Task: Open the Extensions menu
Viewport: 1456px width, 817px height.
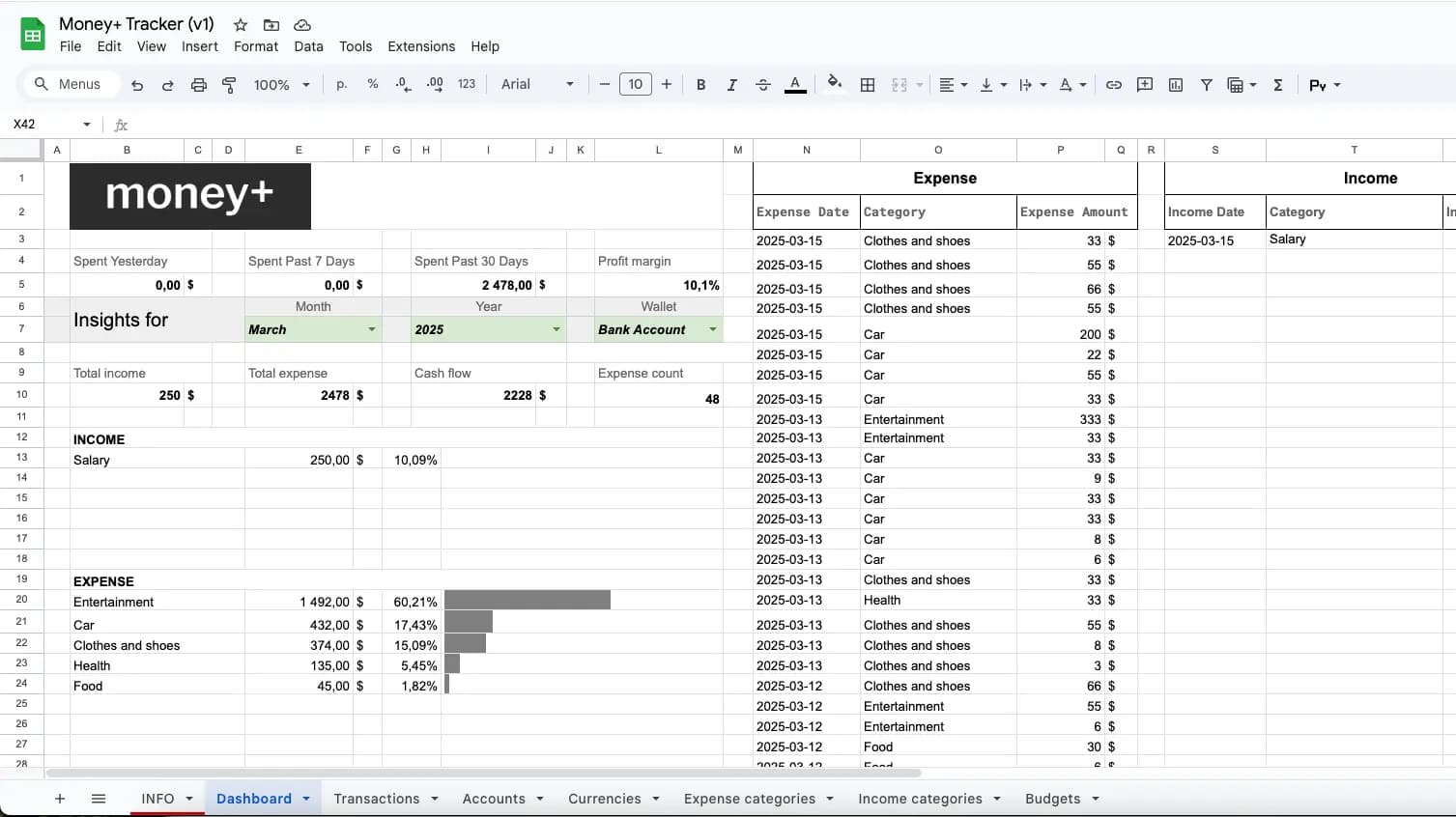Action: (x=421, y=46)
